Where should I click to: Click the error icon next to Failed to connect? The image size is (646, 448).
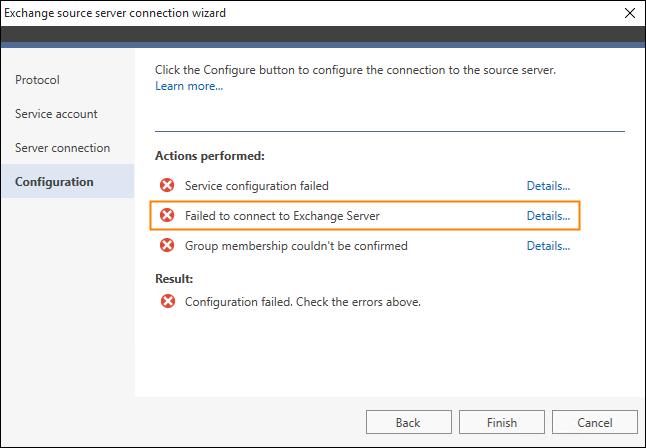click(x=167, y=215)
